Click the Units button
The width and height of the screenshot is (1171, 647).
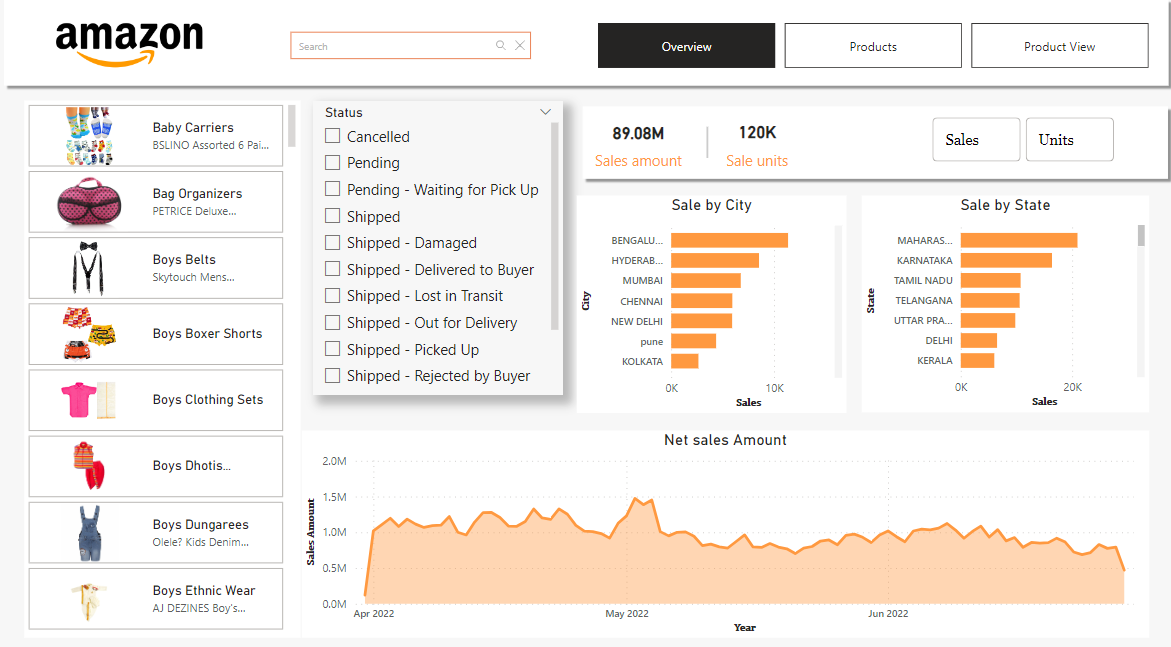[x=1069, y=140]
